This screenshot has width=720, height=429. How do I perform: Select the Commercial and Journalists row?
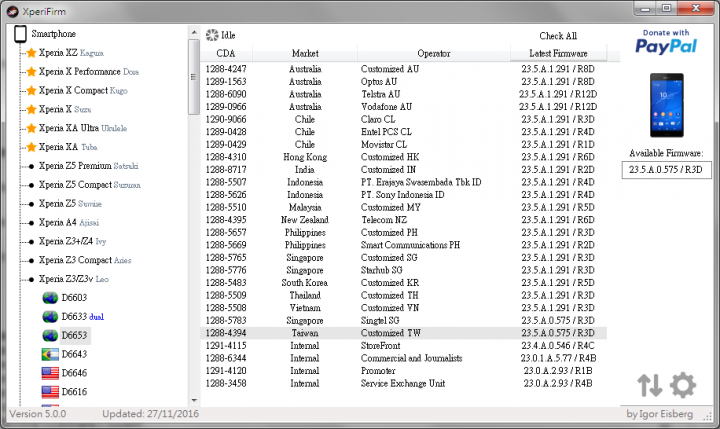point(404,358)
